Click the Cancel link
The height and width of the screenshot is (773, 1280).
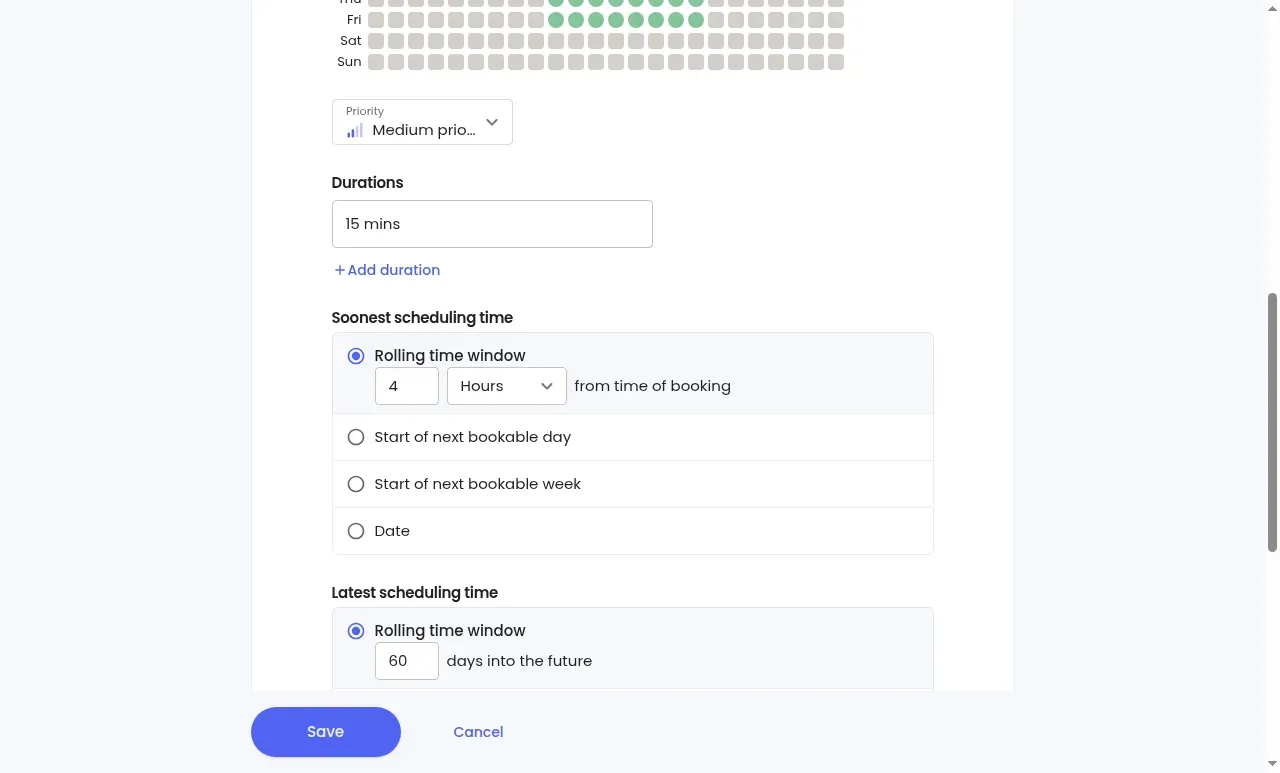478,732
